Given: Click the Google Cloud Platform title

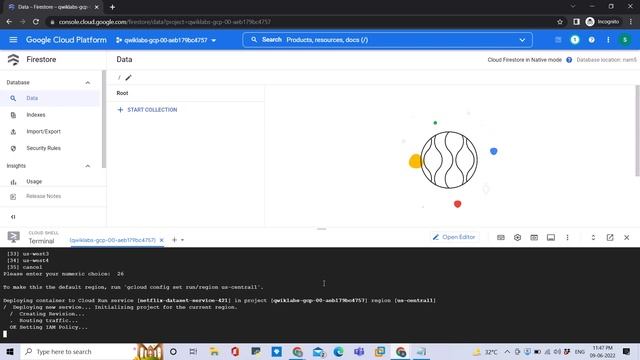Looking at the screenshot, I should [66, 40].
